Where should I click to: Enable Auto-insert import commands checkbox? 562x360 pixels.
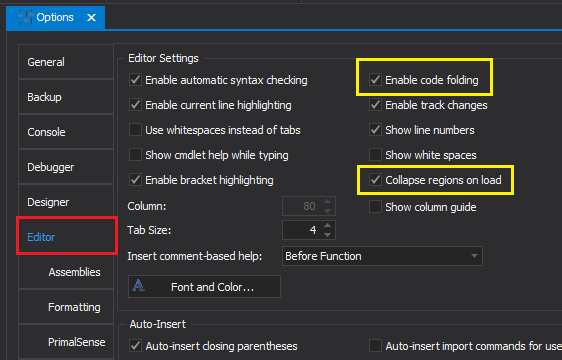[x=375, y=346]
